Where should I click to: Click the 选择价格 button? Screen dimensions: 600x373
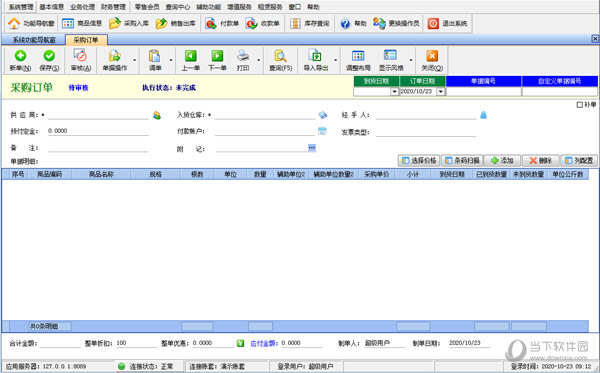click(419, 161)
